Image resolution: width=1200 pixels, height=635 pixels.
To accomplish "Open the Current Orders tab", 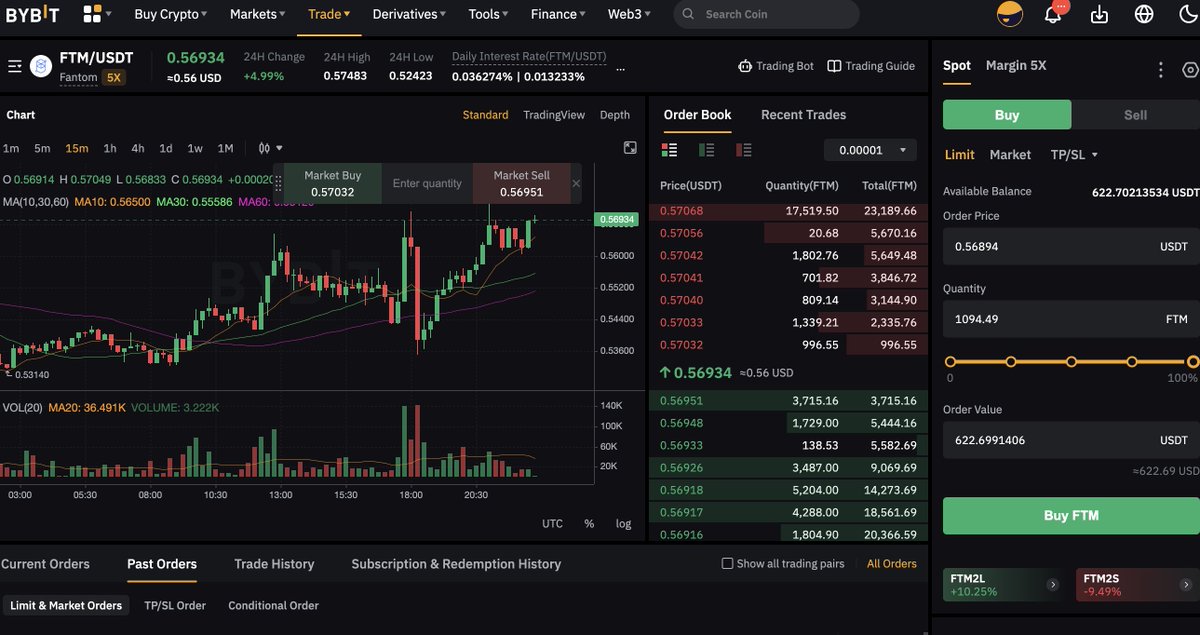I will tap(45, 564).
